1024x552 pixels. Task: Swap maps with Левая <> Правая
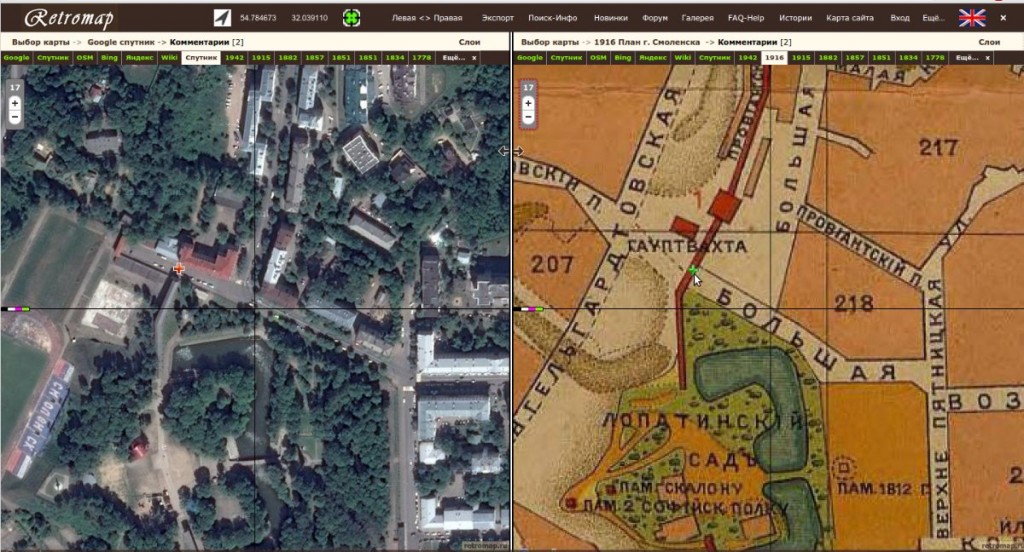(427, 18)
